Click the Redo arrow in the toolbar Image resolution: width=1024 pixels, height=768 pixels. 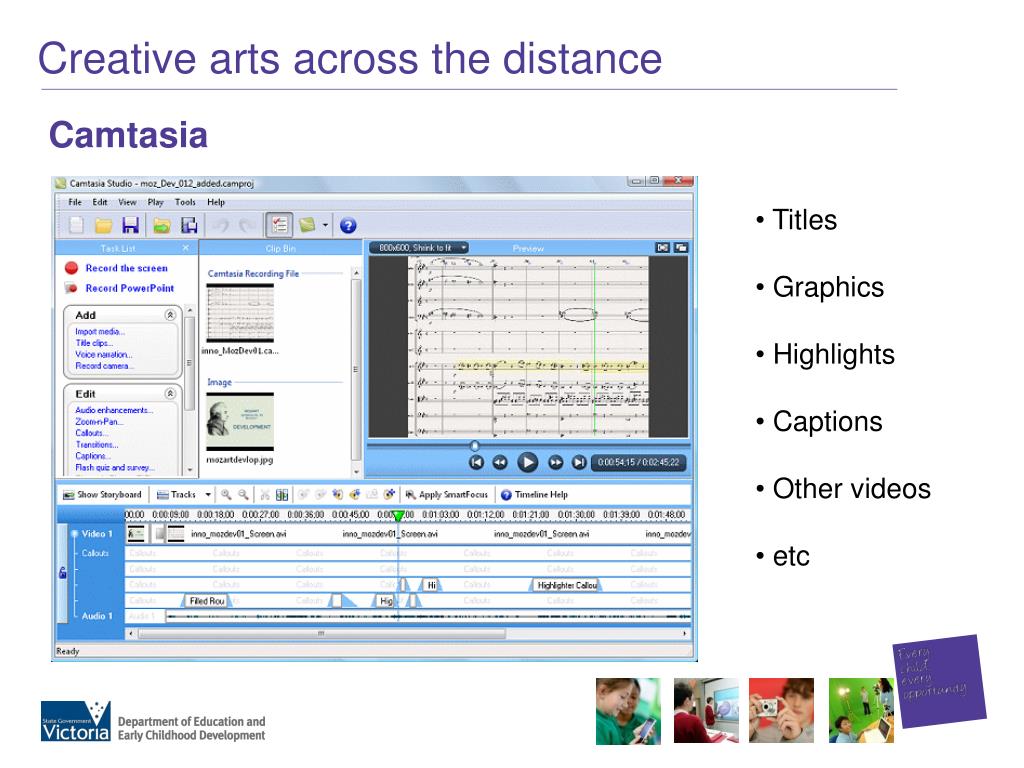247,226
